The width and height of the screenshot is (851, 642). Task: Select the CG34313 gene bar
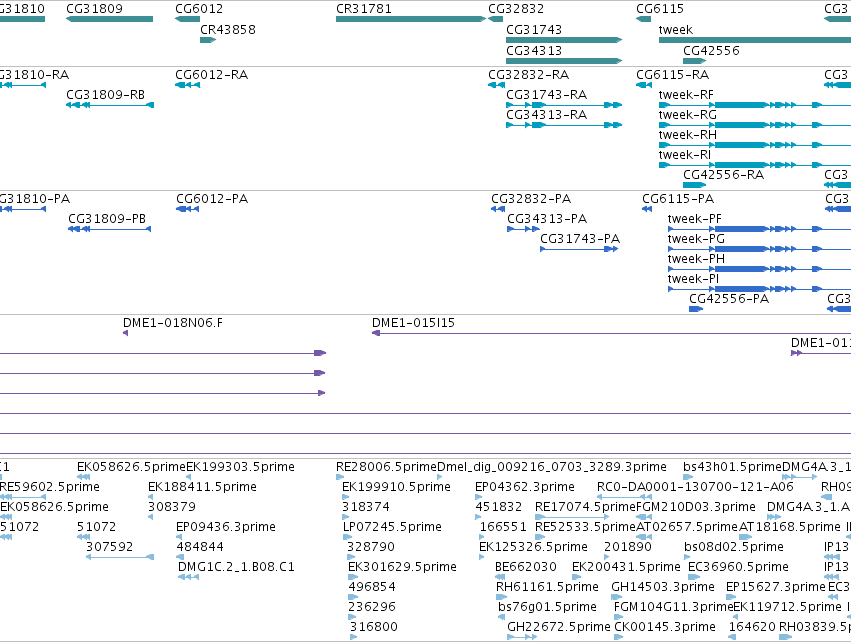point(564,61)
